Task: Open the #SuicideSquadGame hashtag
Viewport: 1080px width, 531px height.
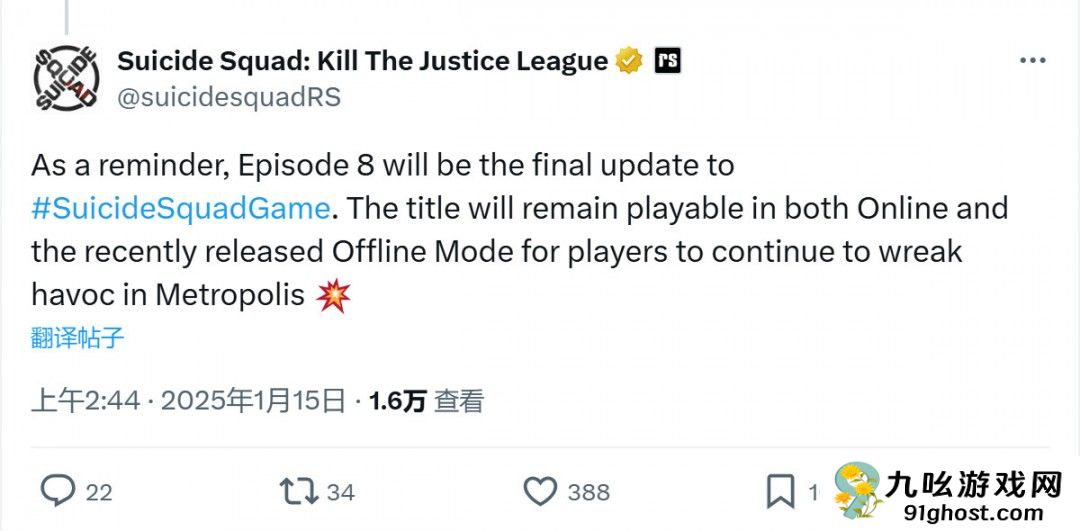Action: pyautogui.click(x=180, y=209)
